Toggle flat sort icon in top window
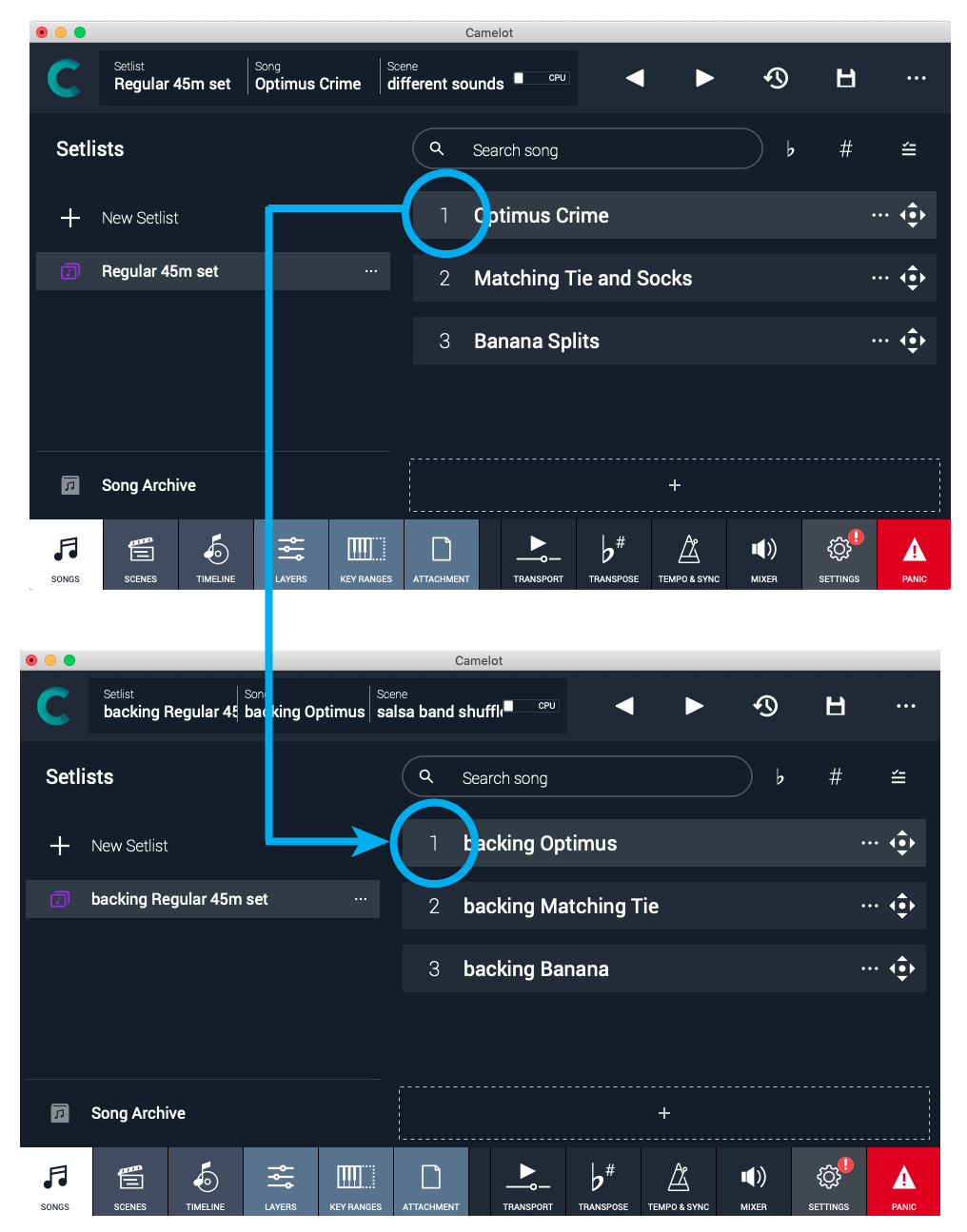The width and height of the screenshot is (967, 1232). point(790,149)
